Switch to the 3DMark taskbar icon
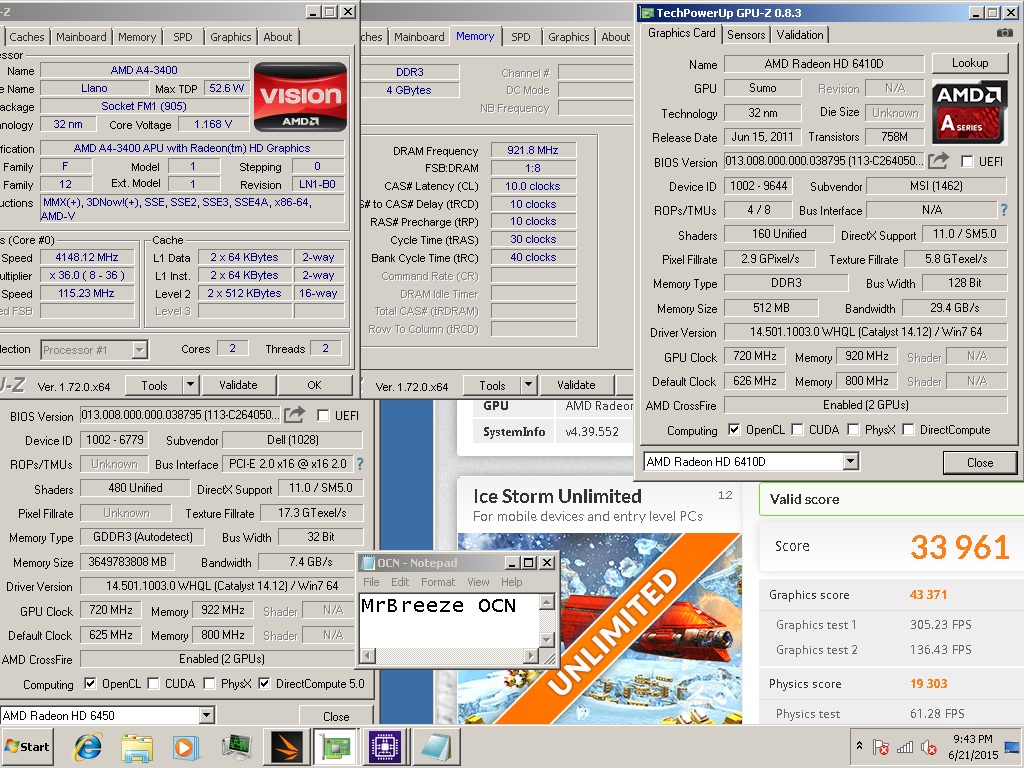The height and width of the screenshot is (768, 1024). (287, 747)
